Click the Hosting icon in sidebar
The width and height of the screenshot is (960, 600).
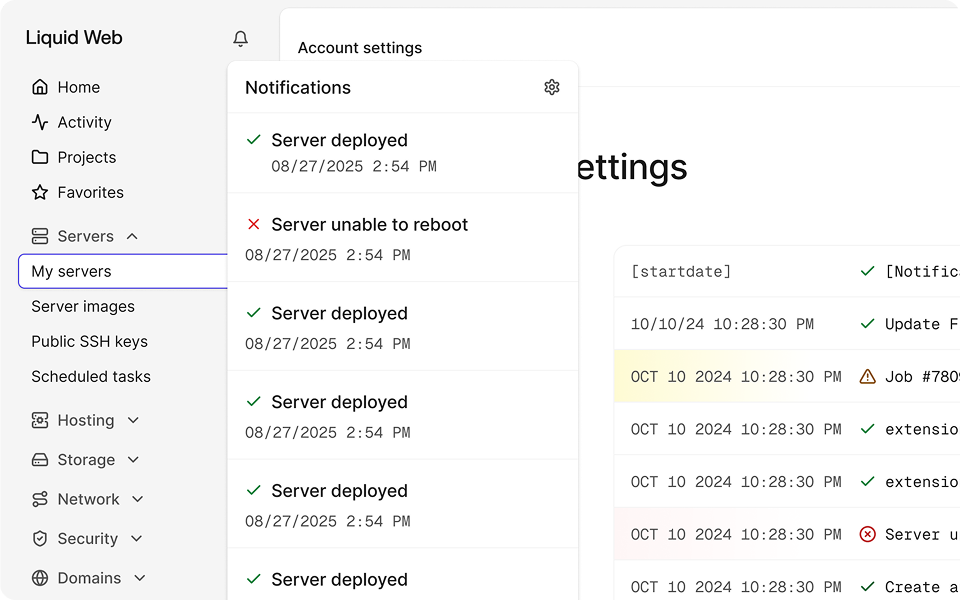(40, 420)
